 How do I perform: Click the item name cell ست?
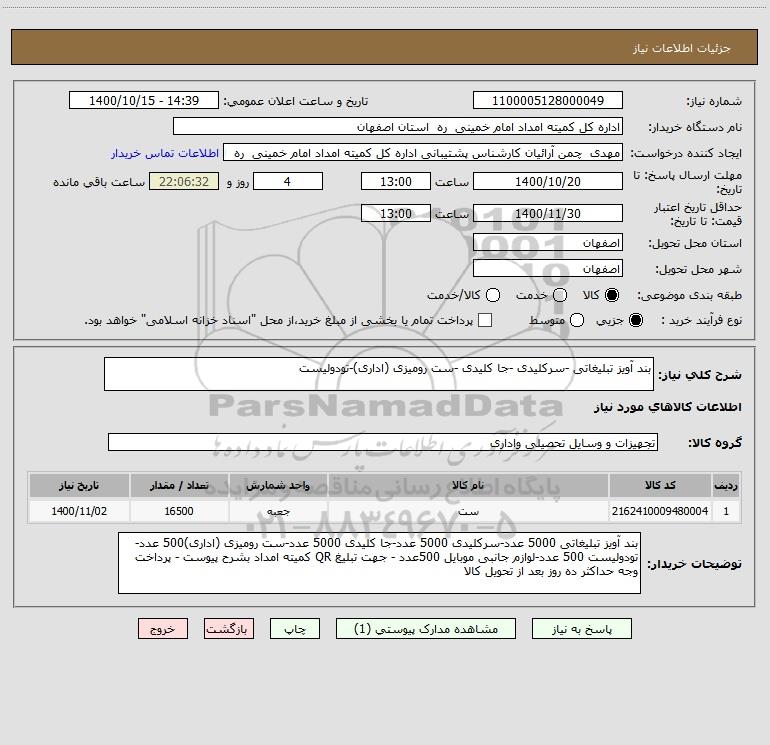468,511
